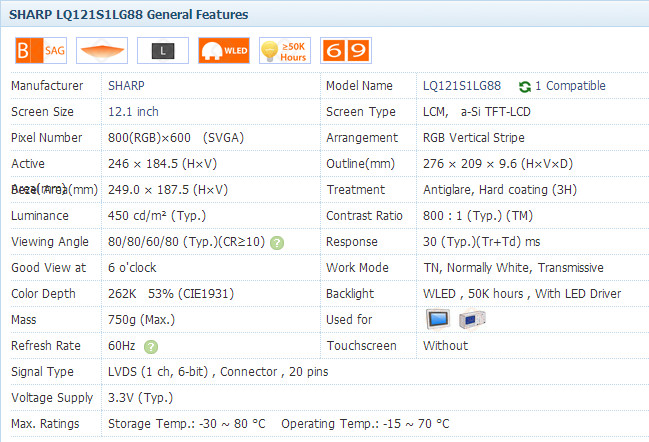
Task: Click the industrial device icon in Used for
Action: tap(472, 319)
